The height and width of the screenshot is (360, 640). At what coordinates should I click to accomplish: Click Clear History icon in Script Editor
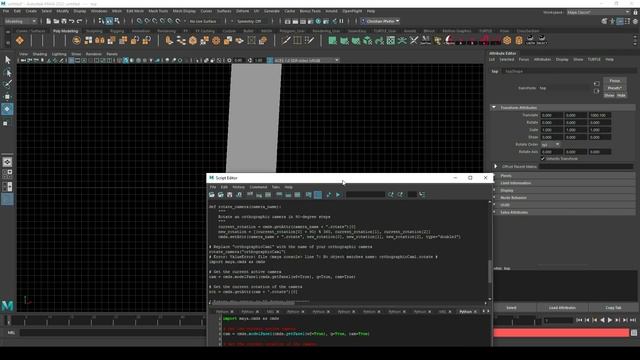point(249,195)
